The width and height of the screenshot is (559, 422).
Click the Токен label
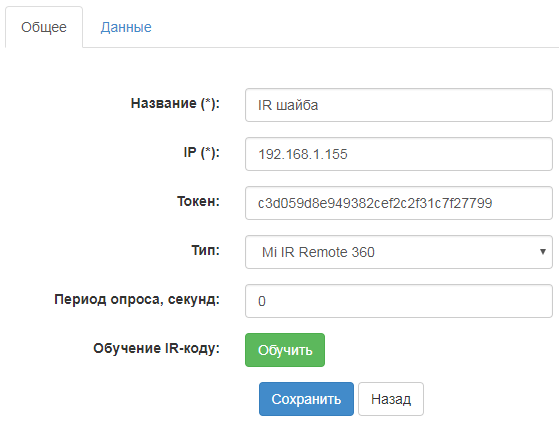198,201
